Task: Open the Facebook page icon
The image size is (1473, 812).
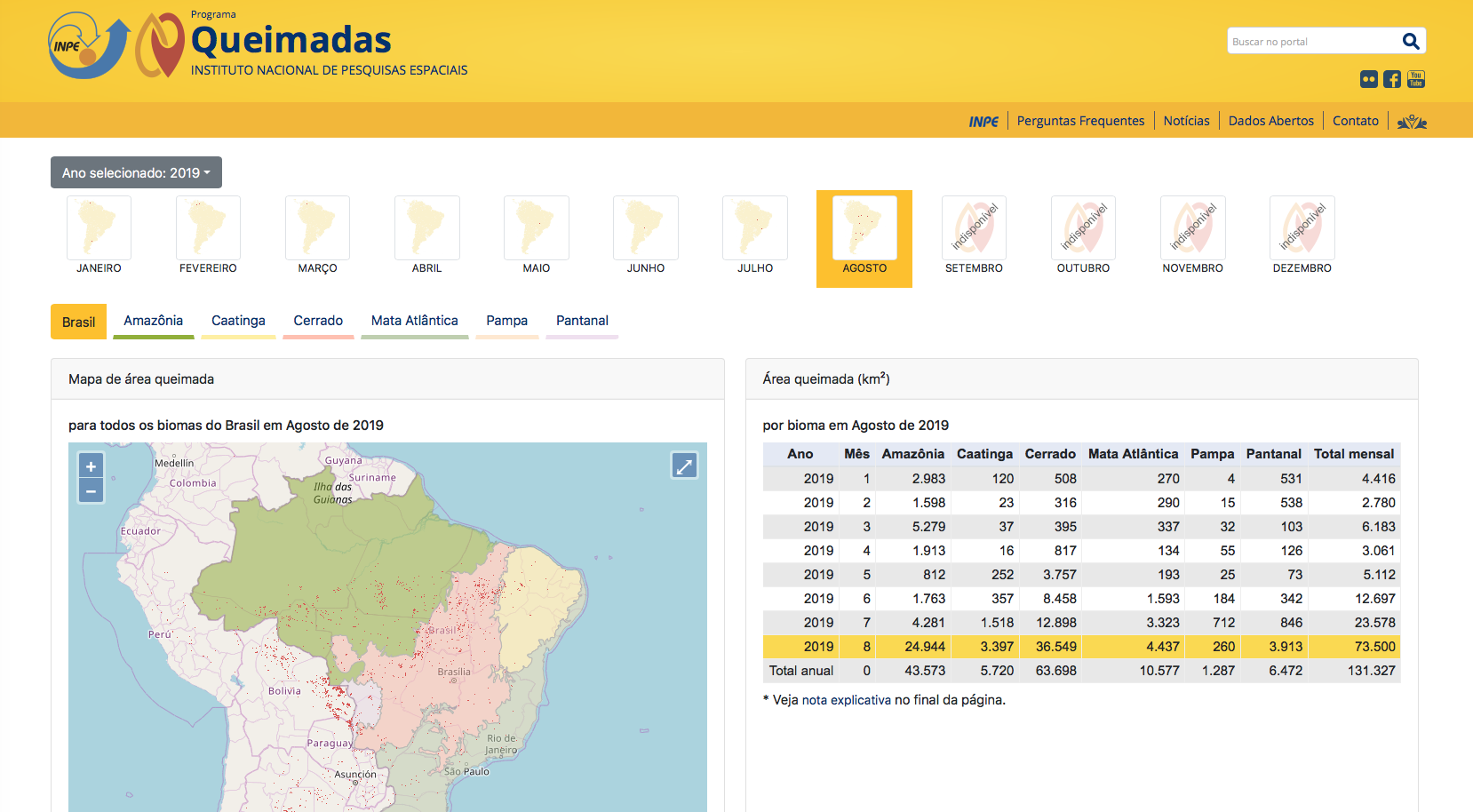Action: point(1392,79)
